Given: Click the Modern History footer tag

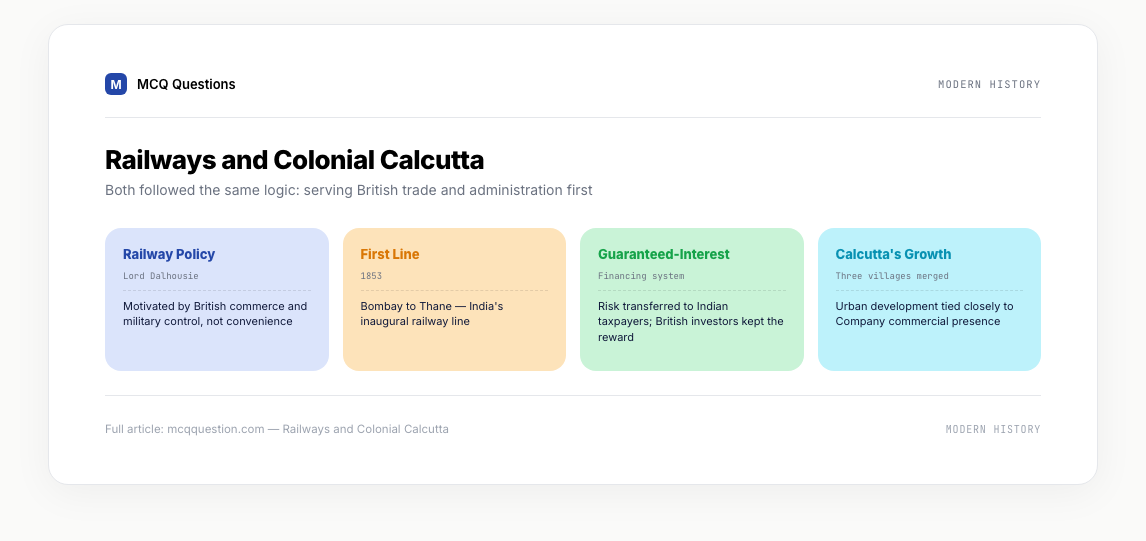Looking at the screenshot, I should 993,429.
